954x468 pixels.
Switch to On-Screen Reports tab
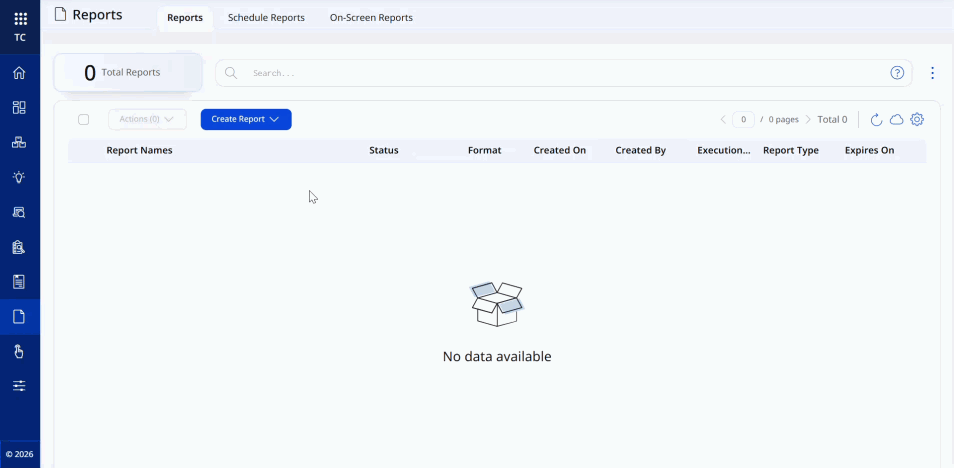371,18
